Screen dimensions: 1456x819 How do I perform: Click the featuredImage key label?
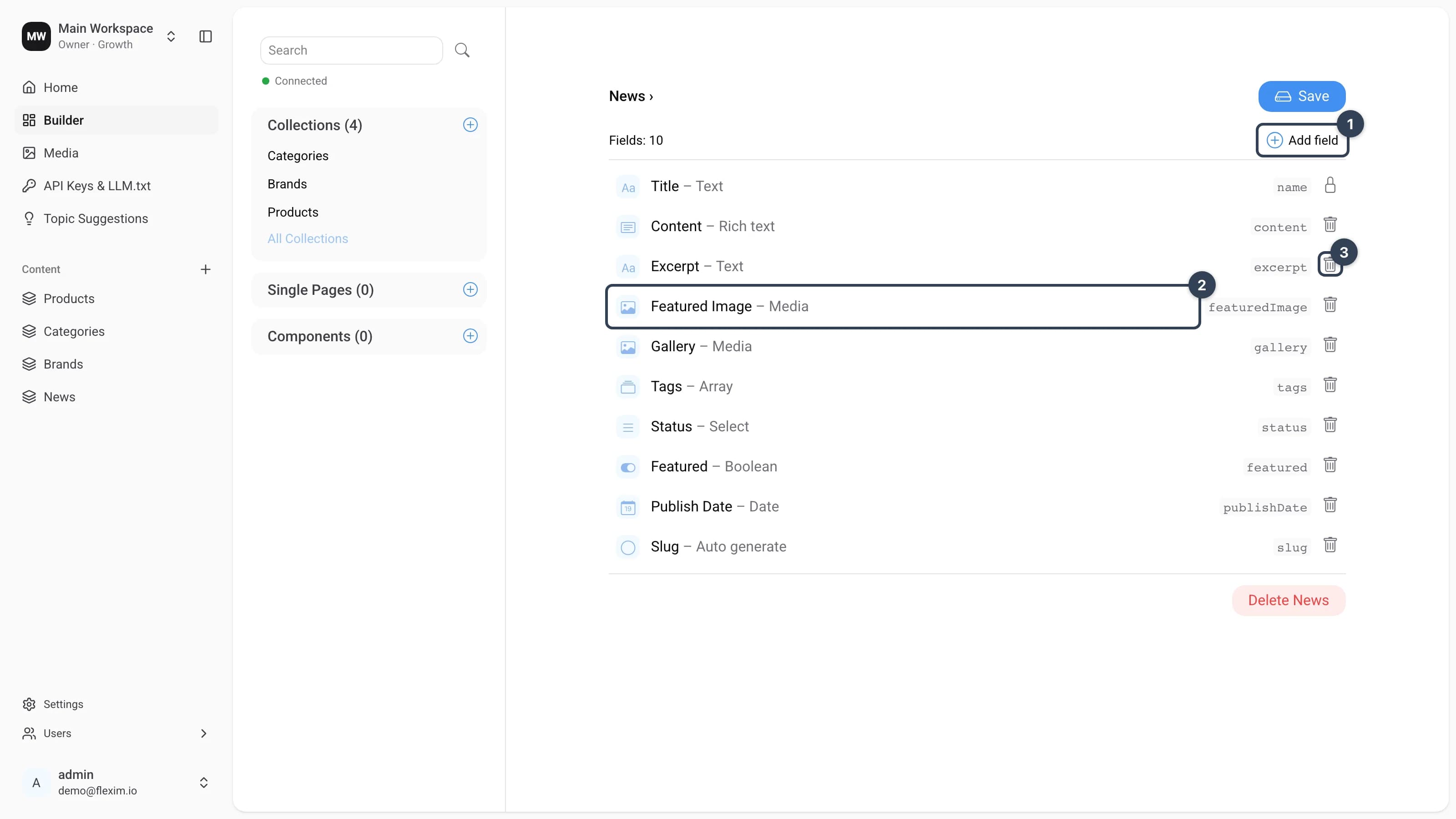tap(1258, 308)
